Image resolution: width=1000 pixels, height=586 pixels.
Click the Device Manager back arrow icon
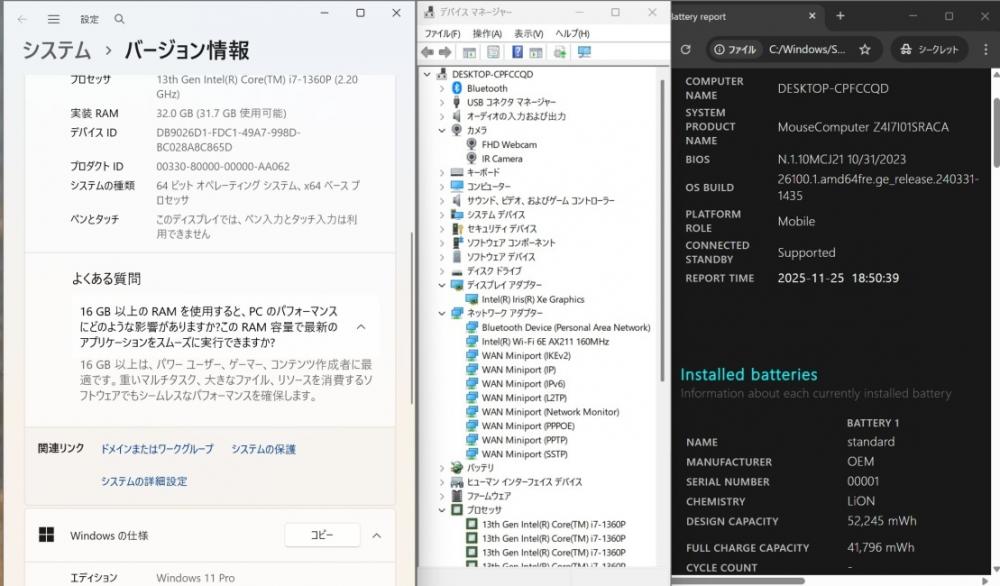click(x=428, y=52)
